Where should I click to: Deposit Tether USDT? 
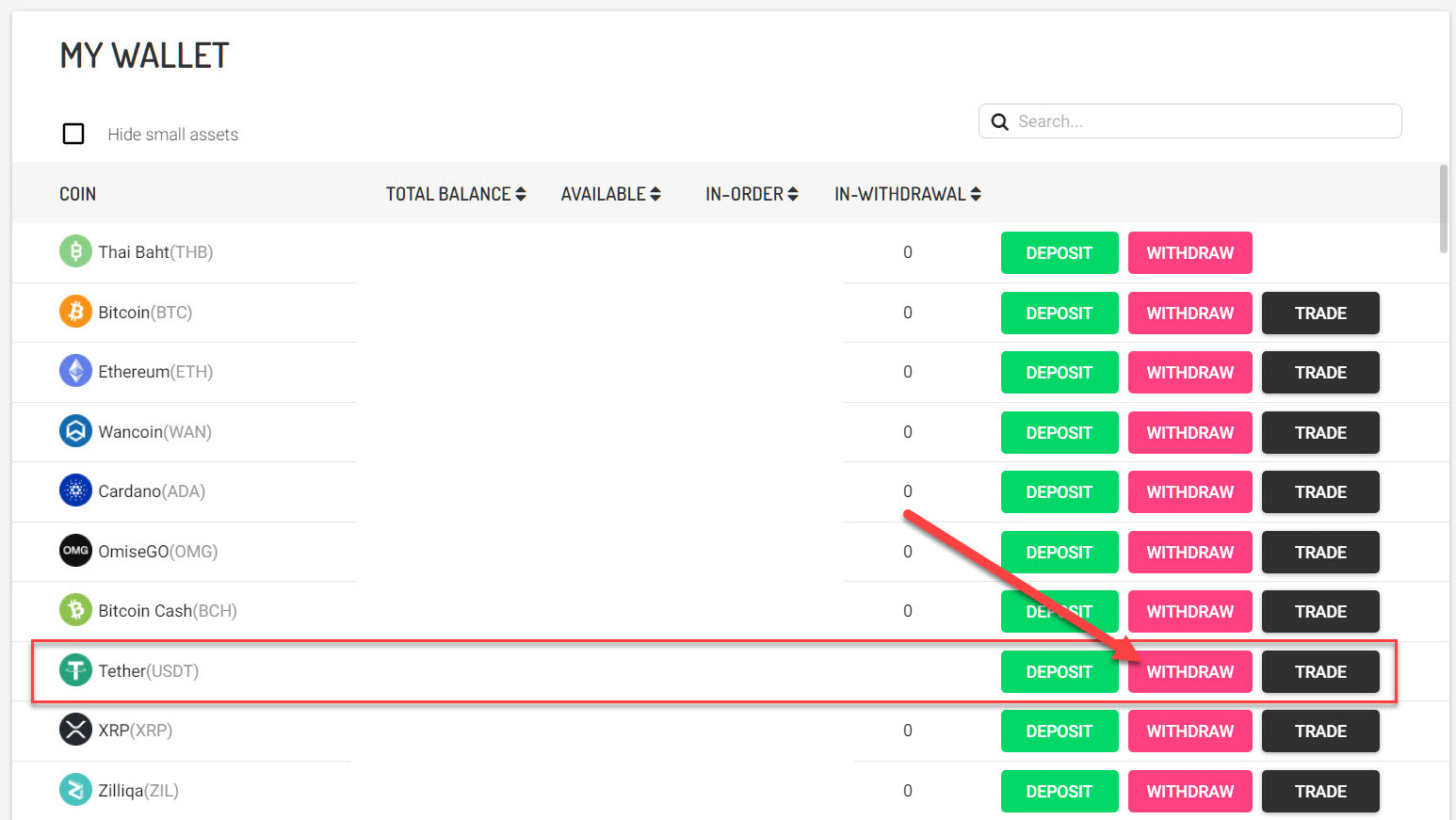point(1060,671)
